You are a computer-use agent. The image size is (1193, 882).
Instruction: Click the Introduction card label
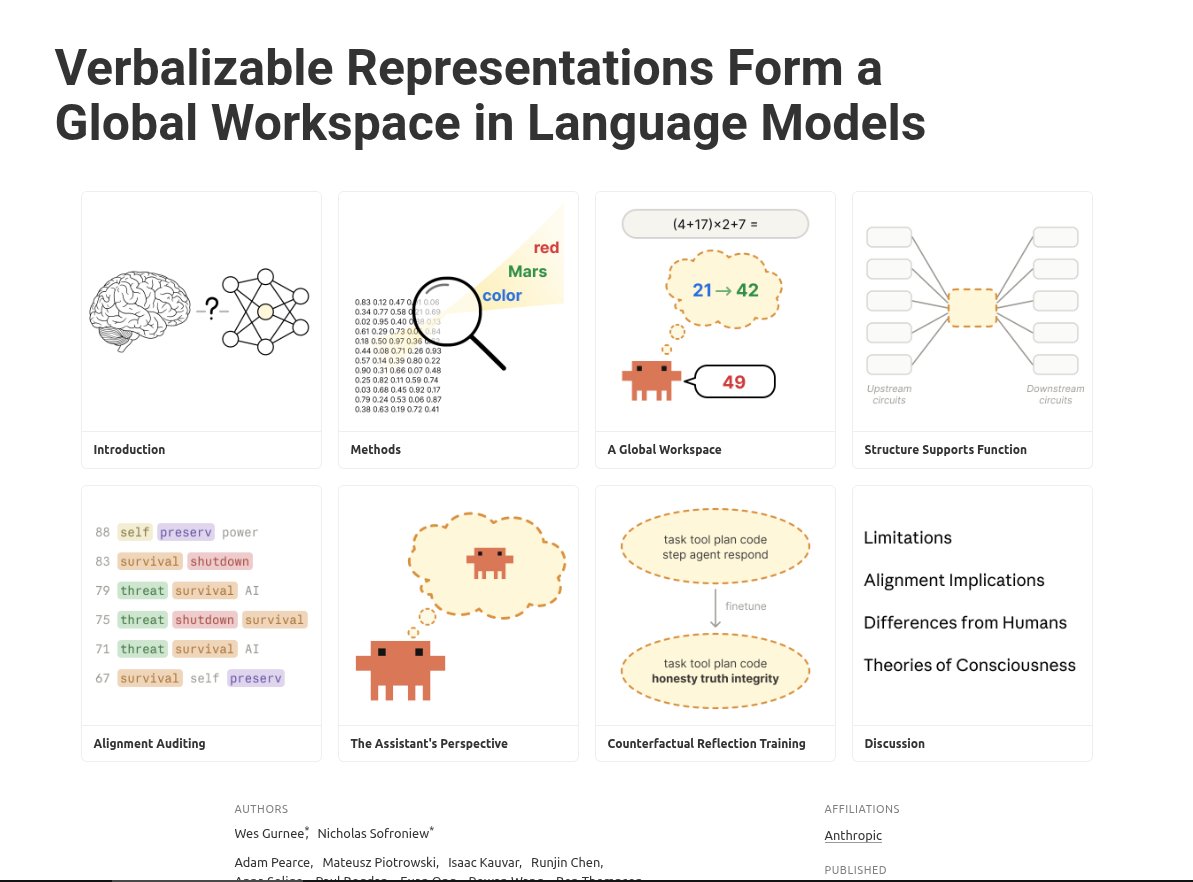(129, 450)
